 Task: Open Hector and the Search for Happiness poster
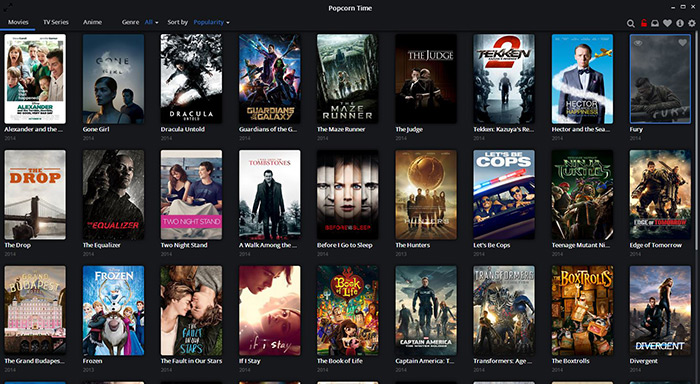click(582, 79)
